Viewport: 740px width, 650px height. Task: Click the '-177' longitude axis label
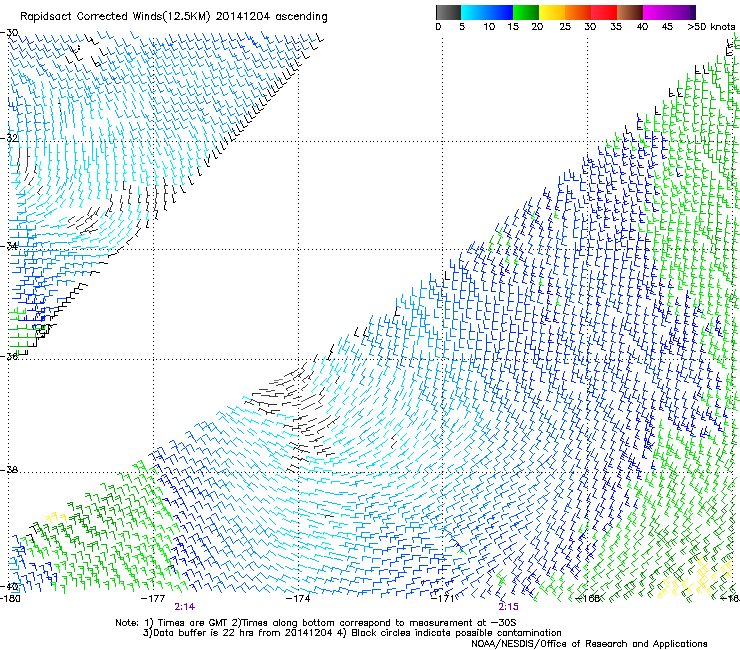pos(153,598)
